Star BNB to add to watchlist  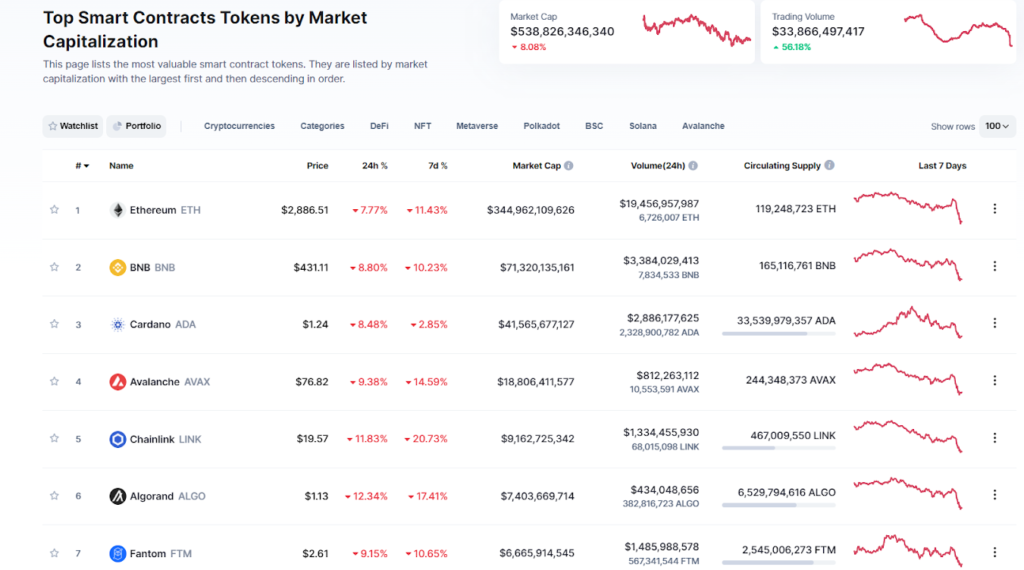pyautogui.click(x=54, y=267)
